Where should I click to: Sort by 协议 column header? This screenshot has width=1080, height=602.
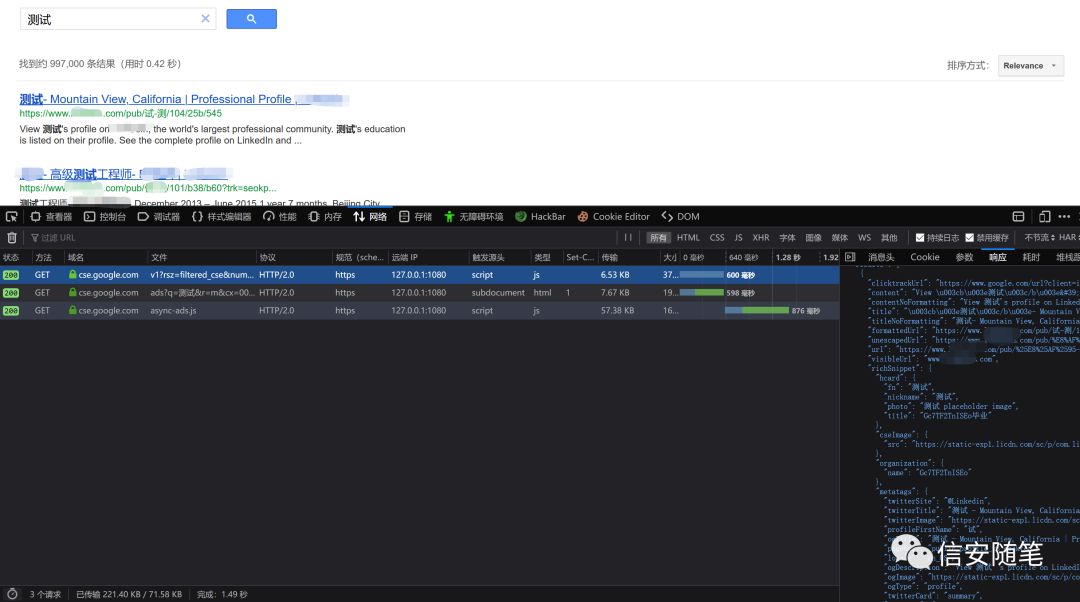pyautogui.click(x=294, y=258)
